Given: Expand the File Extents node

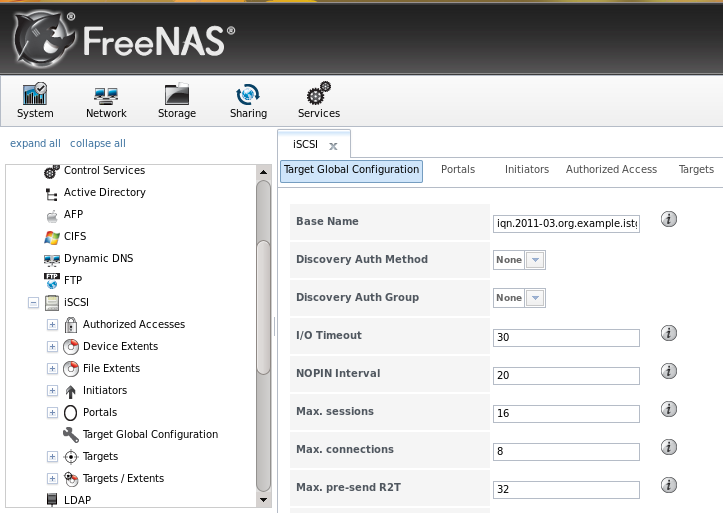Looking at the screenshot, I should click(x=52, y=369).
